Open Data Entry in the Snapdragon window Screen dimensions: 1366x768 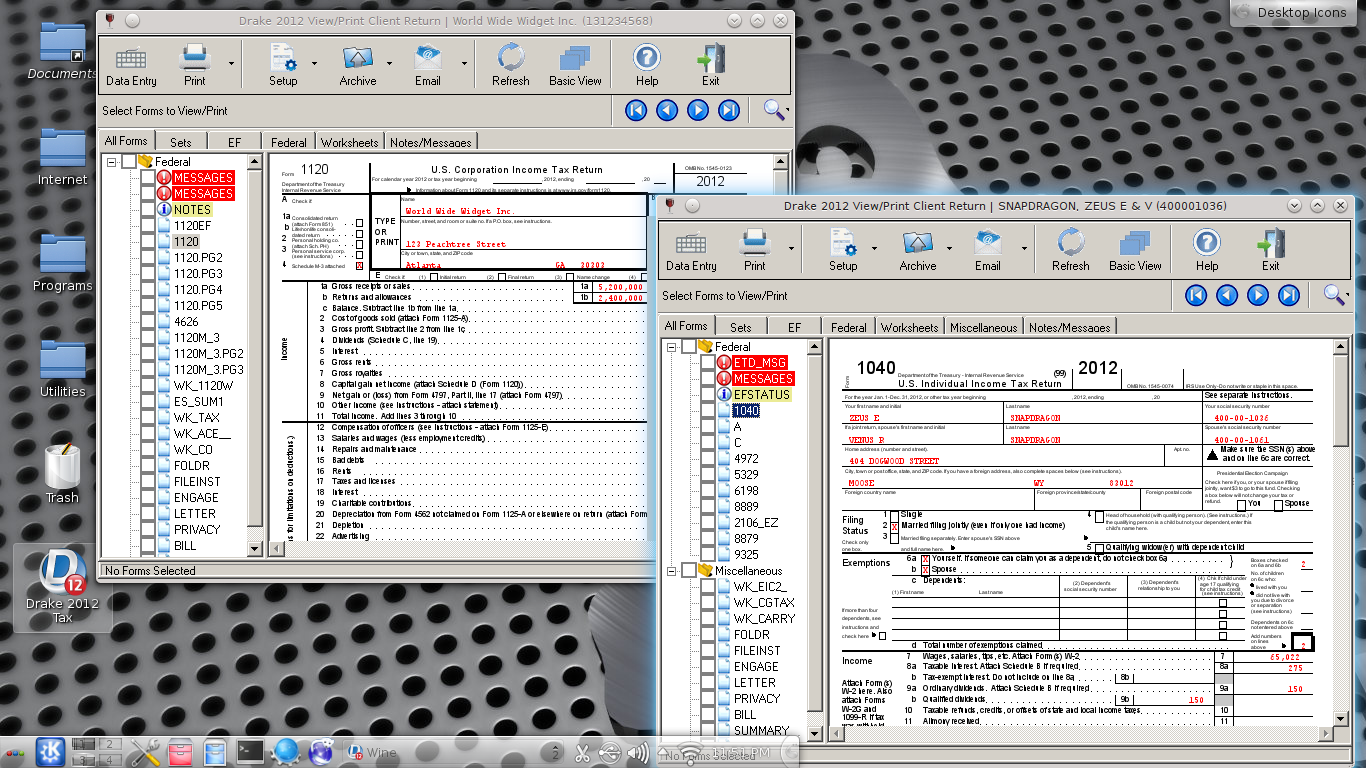691,250
